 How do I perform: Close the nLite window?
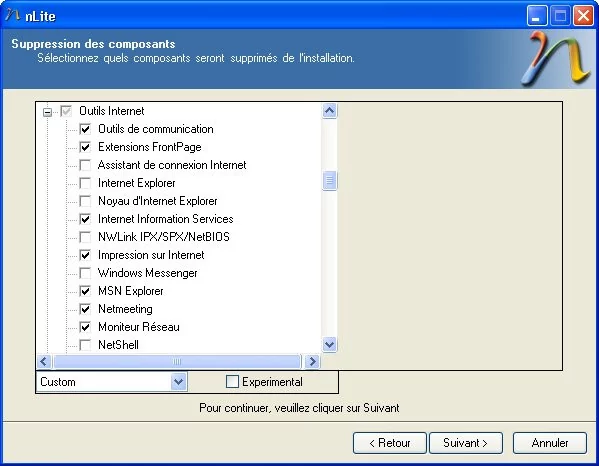click(x=583, y=16)
